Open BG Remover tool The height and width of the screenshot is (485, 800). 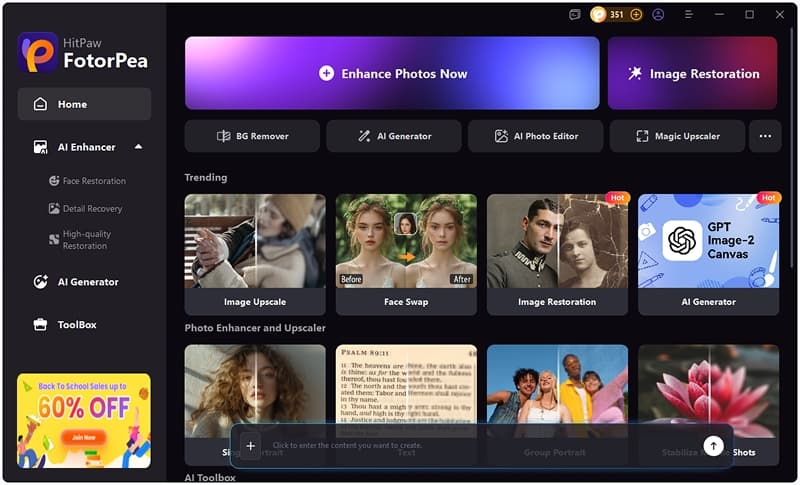click(x=253, y=136)
